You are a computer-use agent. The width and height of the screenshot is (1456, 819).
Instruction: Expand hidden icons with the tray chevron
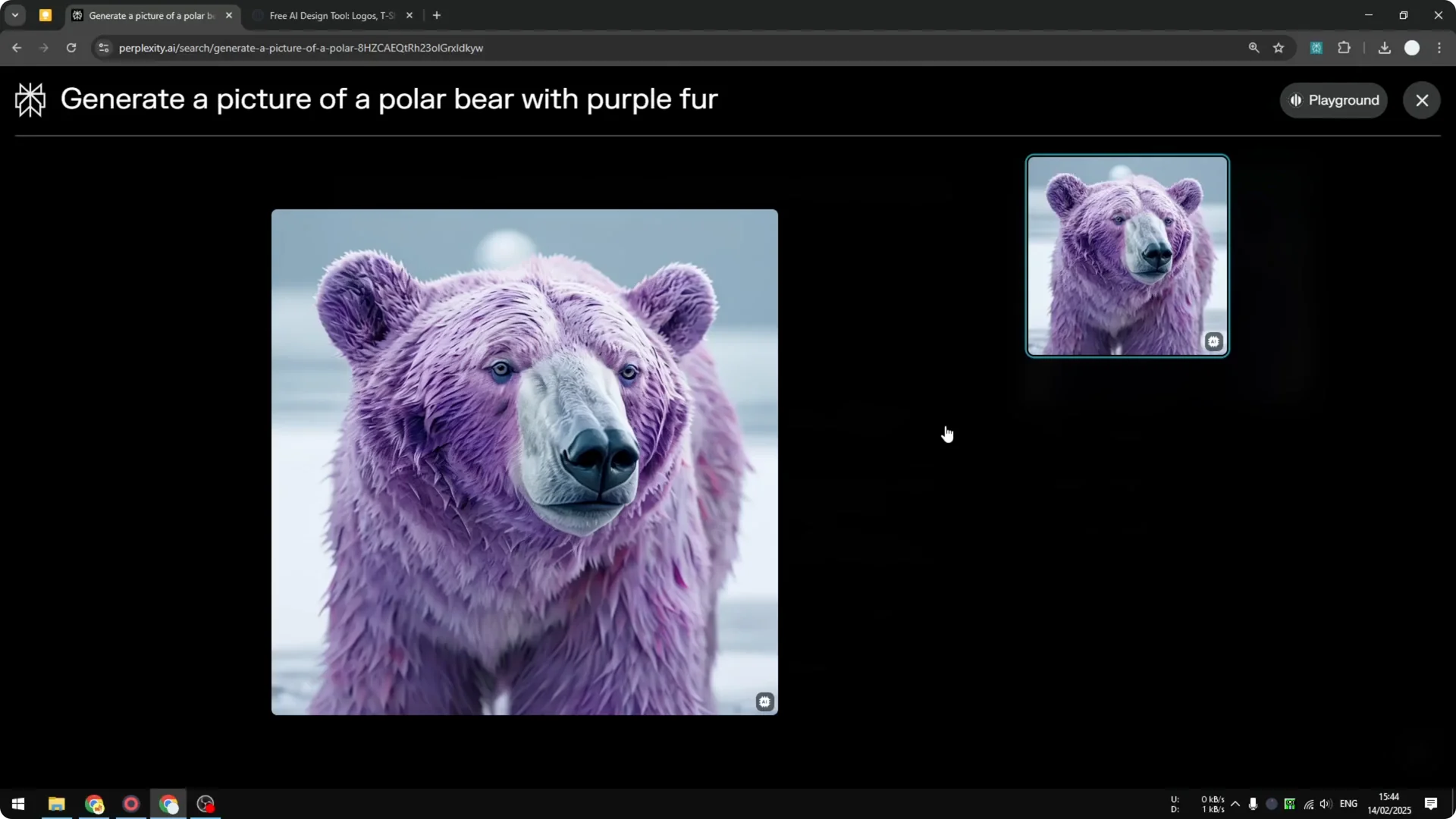pyautogui.click(x=1236, y=804)
